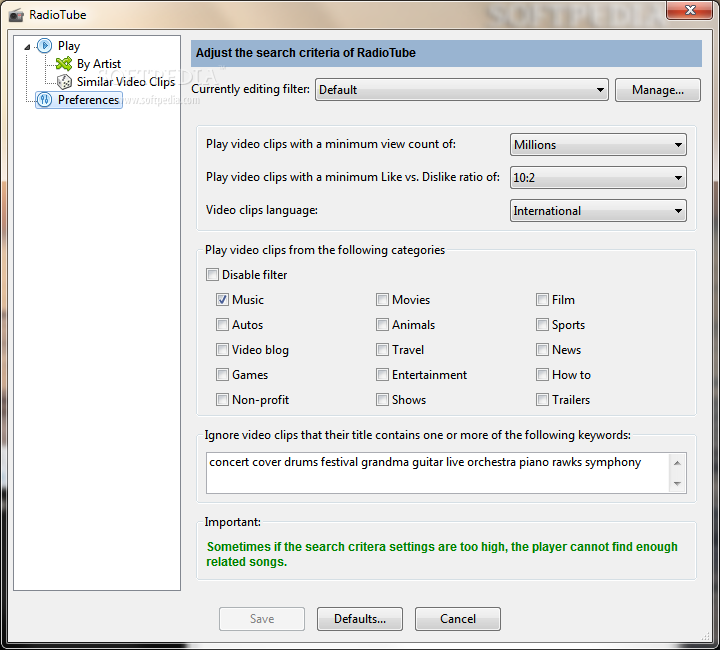Click the keywords box scroll down arrow
Viewport: 720px width, 650px height.
677,483
